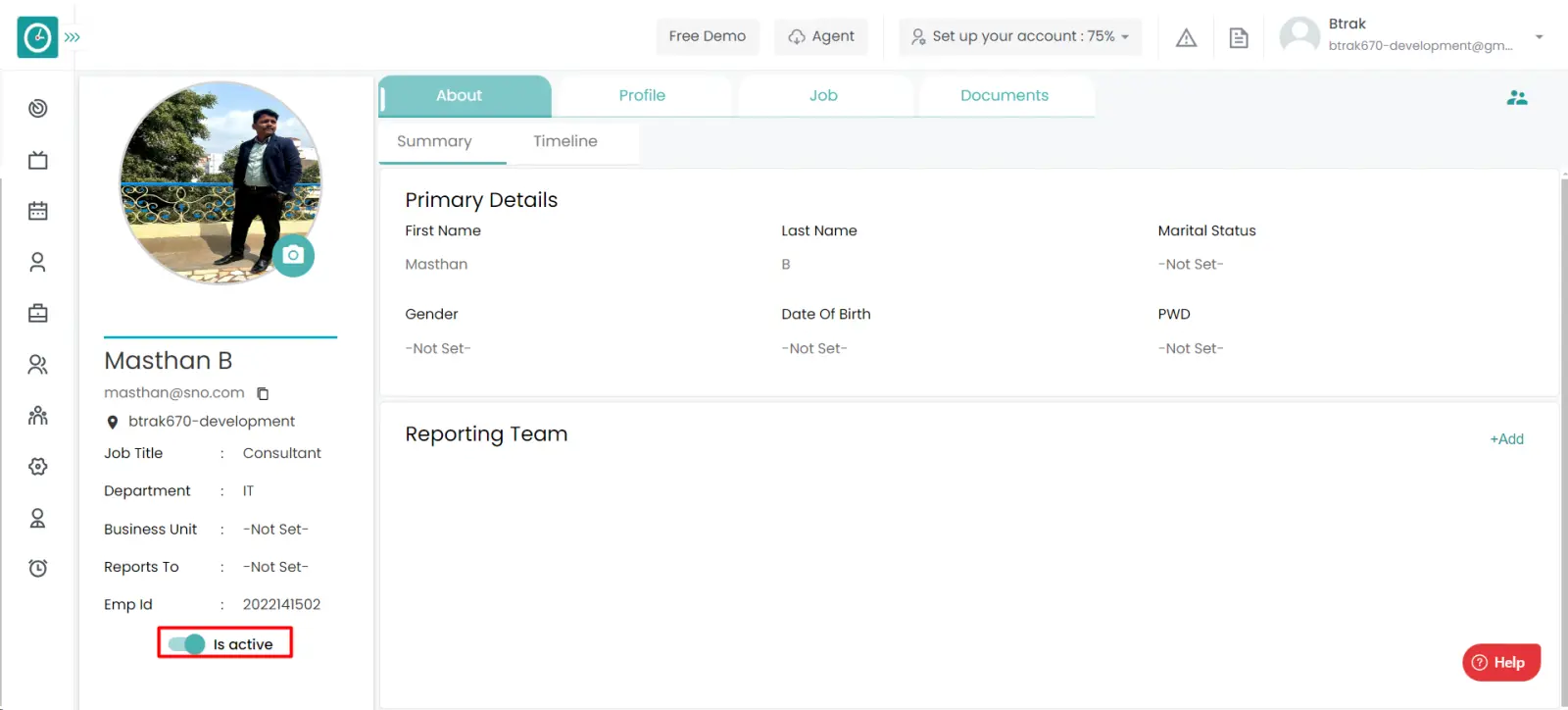Open the briefcase icon in sidebar
This screenshot has height=710, width=1568.
point(38,314)
